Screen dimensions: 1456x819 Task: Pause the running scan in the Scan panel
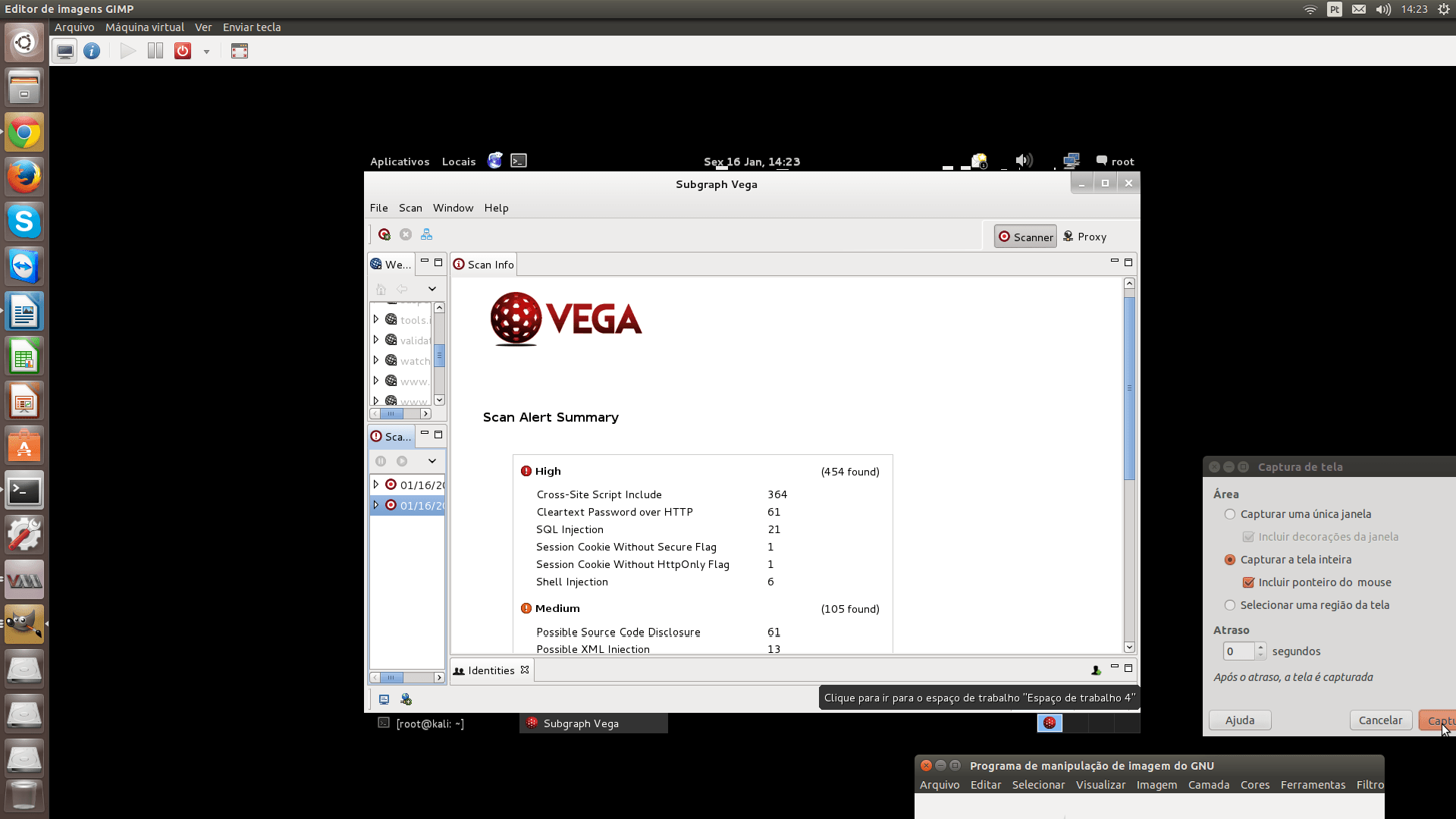pyautogui.click(x=381, y=461)
